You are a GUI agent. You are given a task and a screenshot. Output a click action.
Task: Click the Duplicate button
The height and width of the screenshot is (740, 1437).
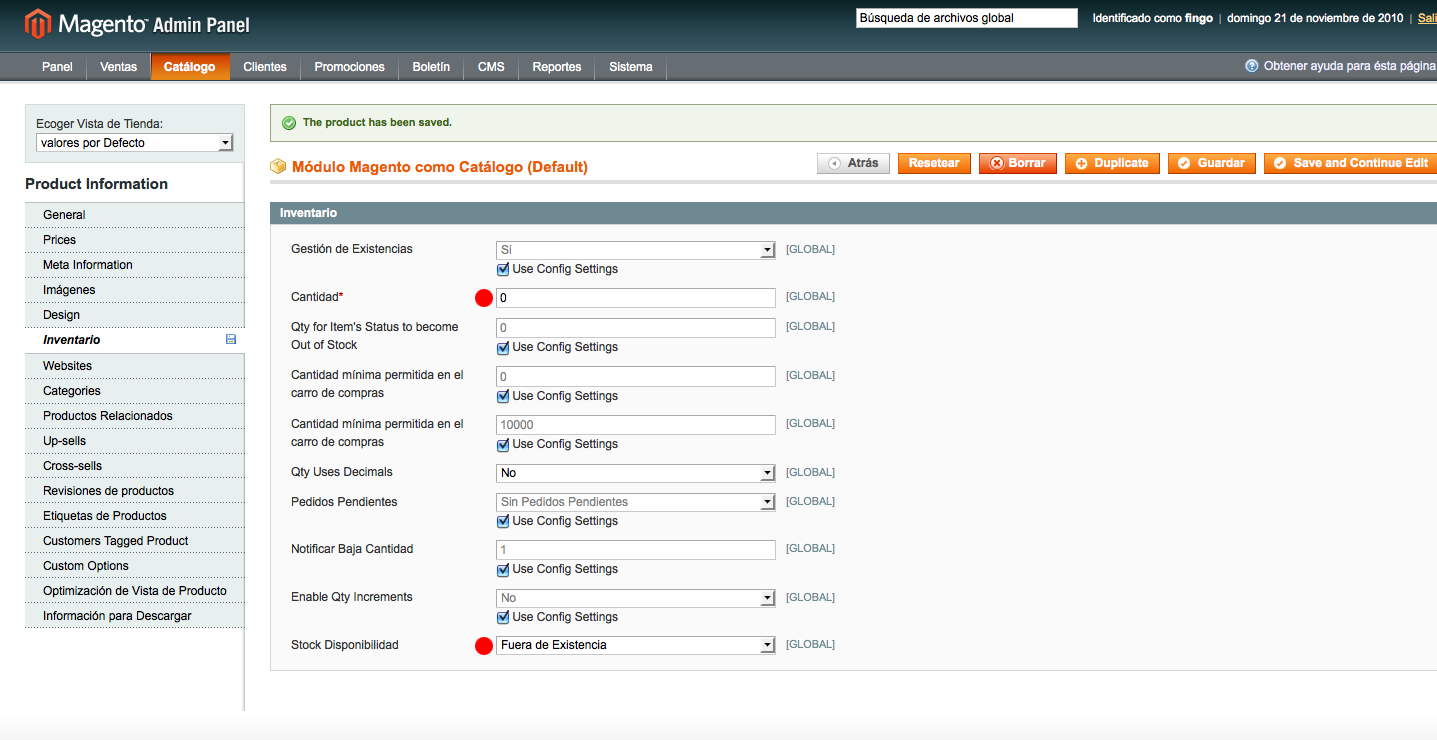1112,163
